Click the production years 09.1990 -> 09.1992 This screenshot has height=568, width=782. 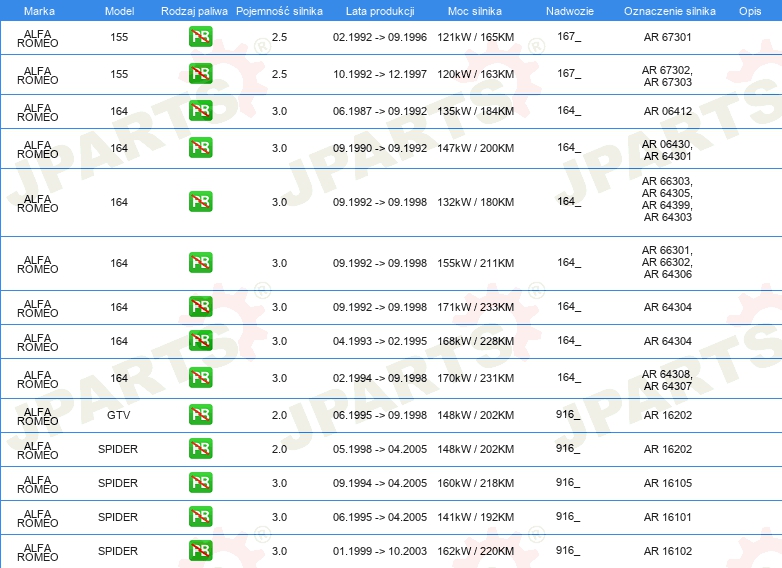(380, 148)
